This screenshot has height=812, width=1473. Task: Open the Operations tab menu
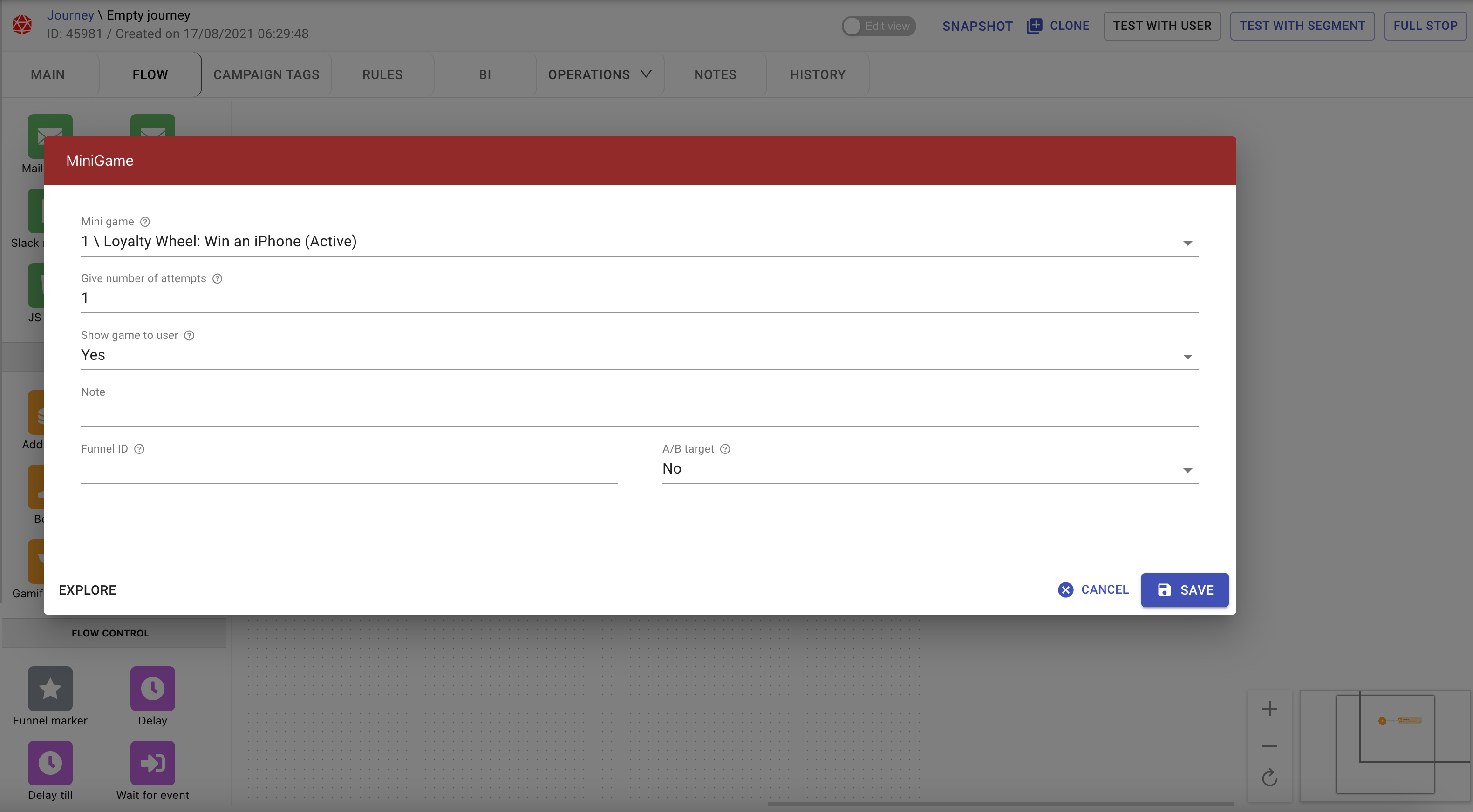tap(599, 75)
